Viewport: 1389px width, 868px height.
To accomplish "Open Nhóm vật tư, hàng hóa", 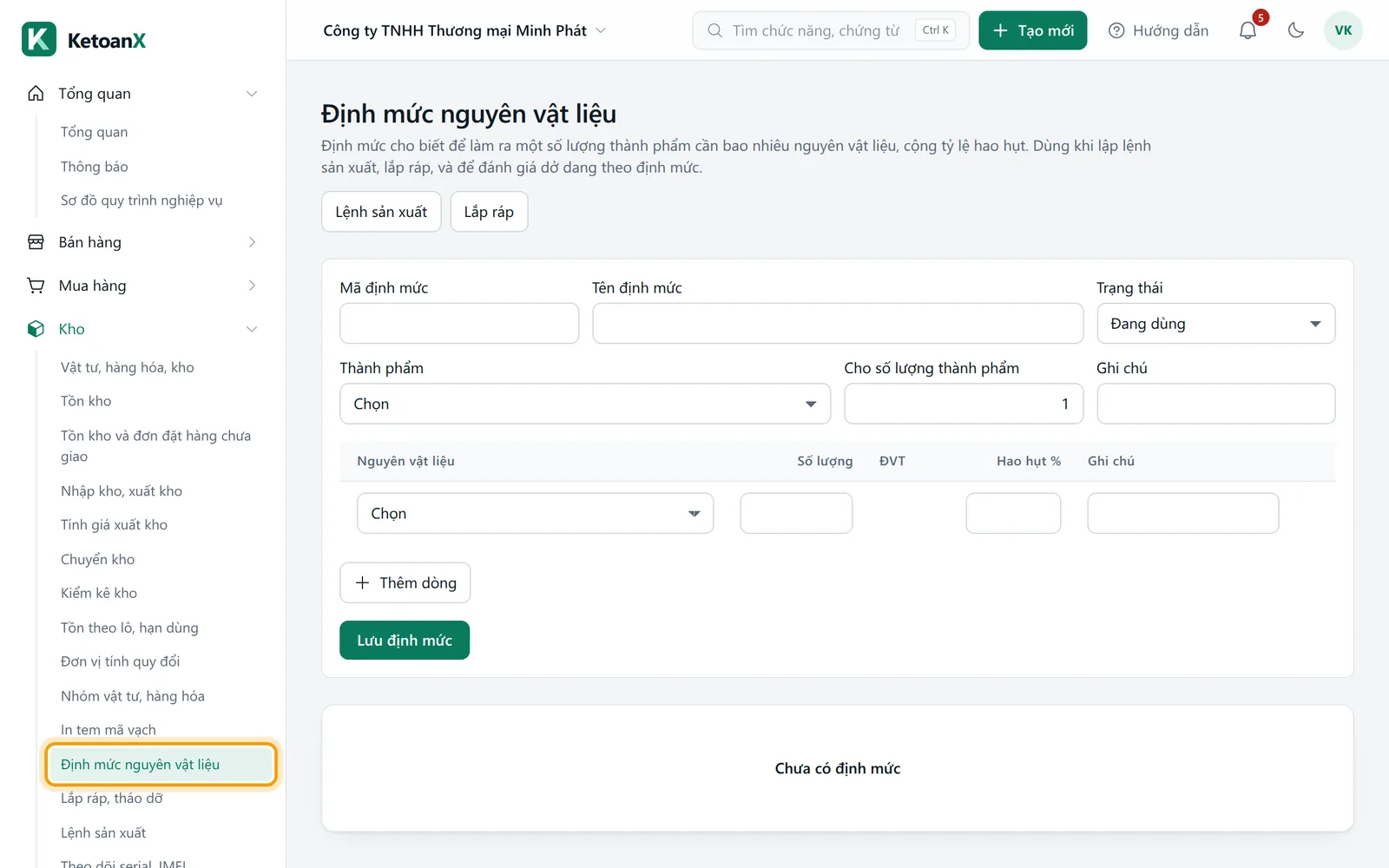I will 133,696.
